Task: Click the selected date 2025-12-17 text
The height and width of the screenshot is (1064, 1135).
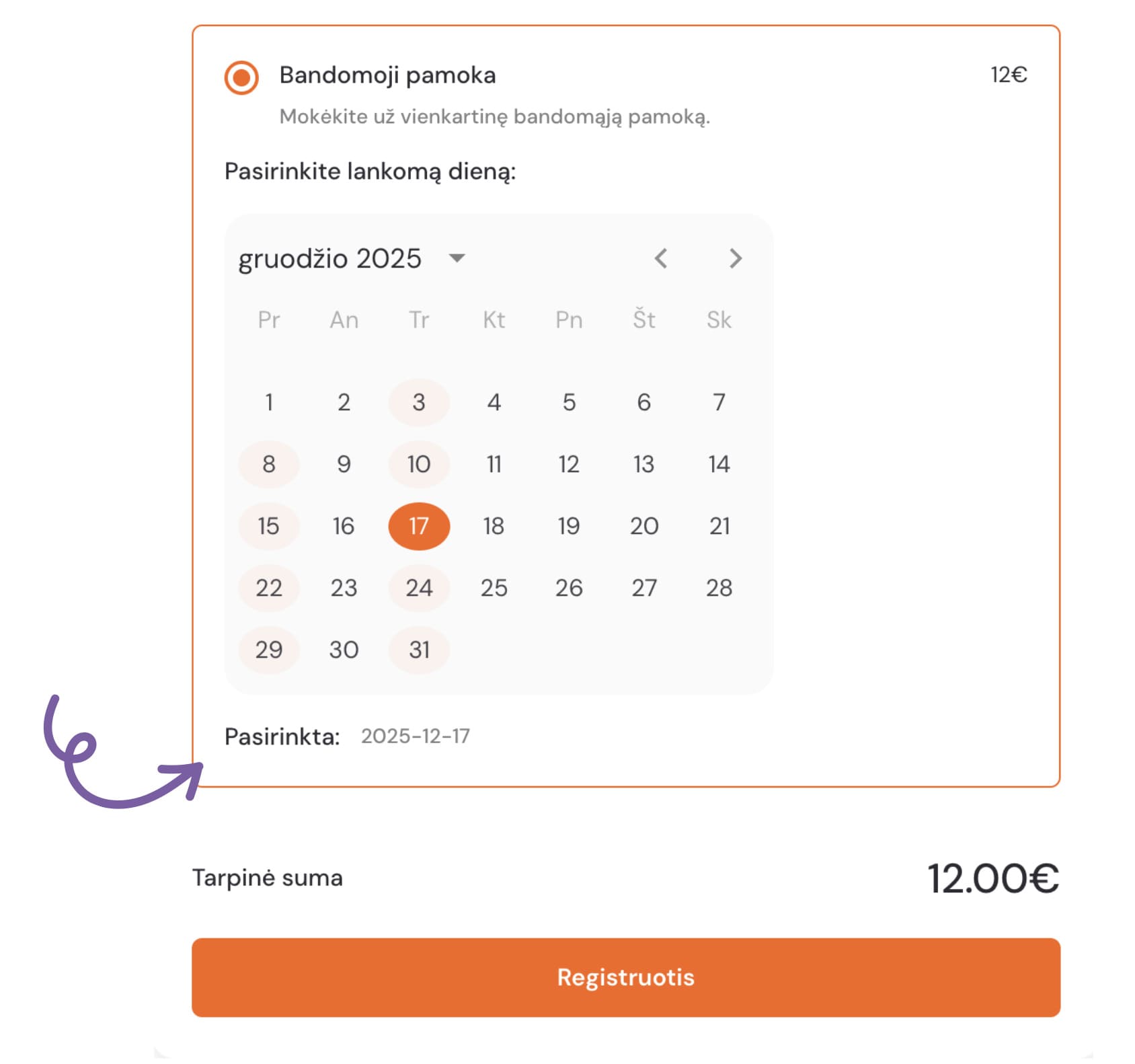Action: pyautogui.click(x=416, y=736)
